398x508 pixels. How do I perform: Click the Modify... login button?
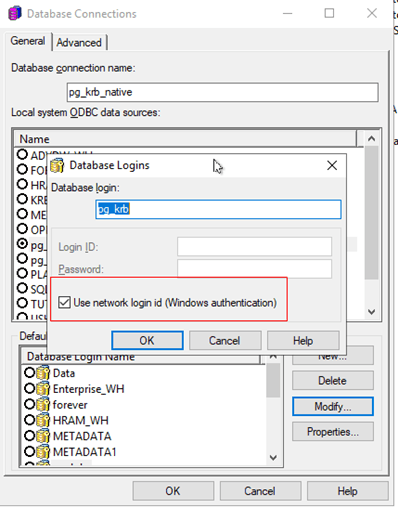click(333, 406)
